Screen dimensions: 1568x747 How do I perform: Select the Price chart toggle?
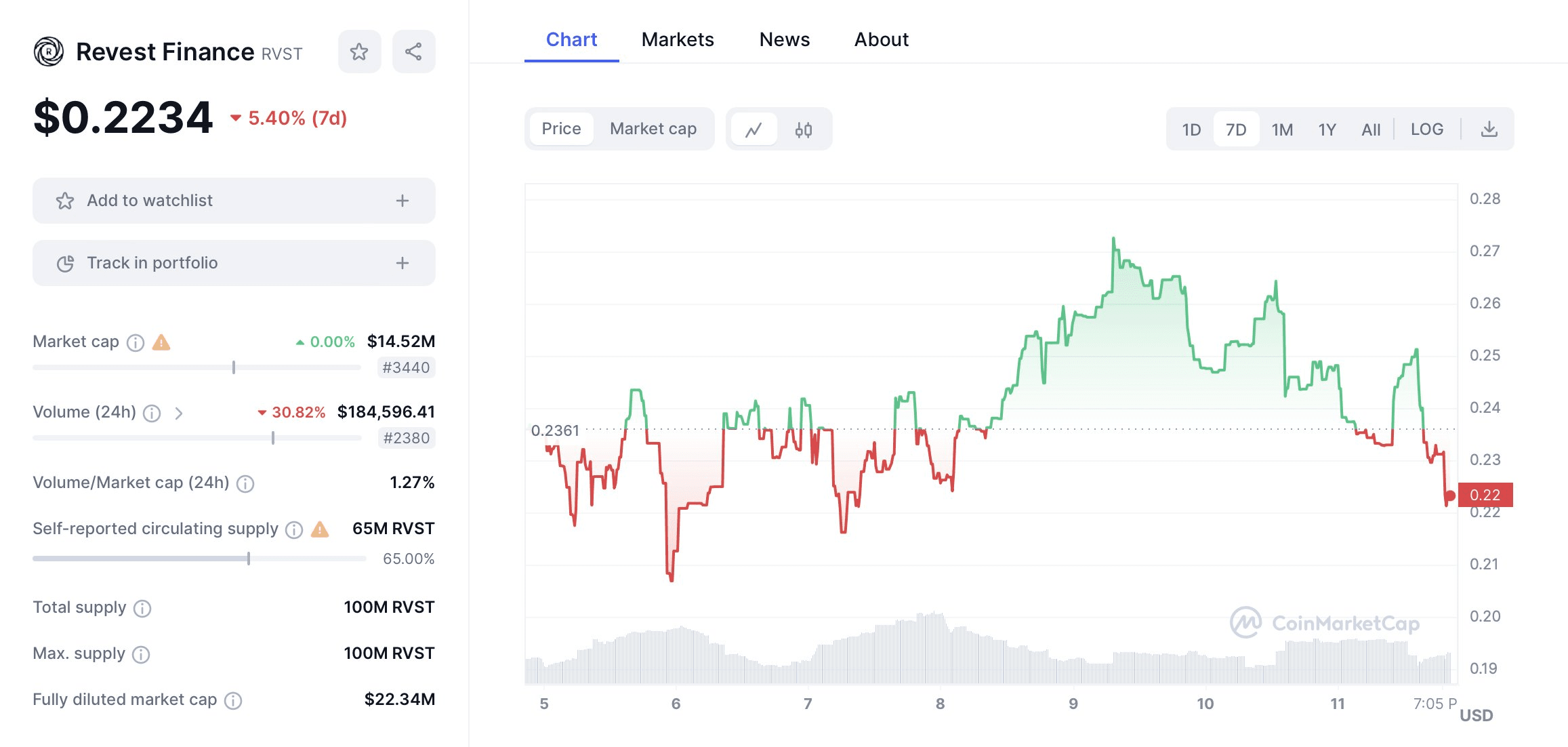click(561, 129)
